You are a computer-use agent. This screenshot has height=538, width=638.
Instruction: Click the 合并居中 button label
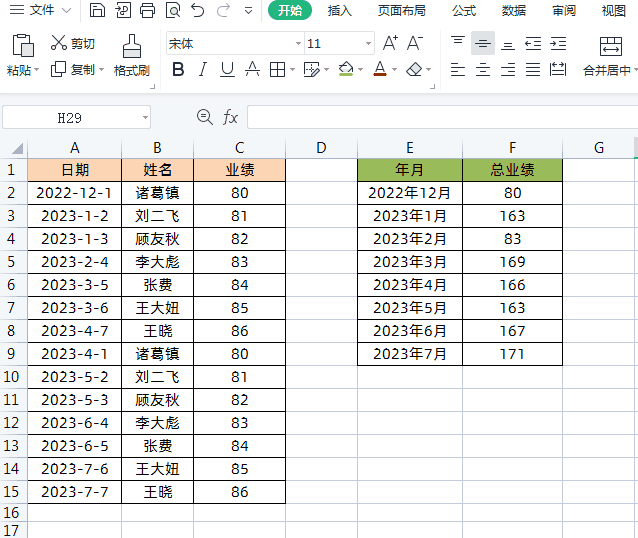click(607, 70)
